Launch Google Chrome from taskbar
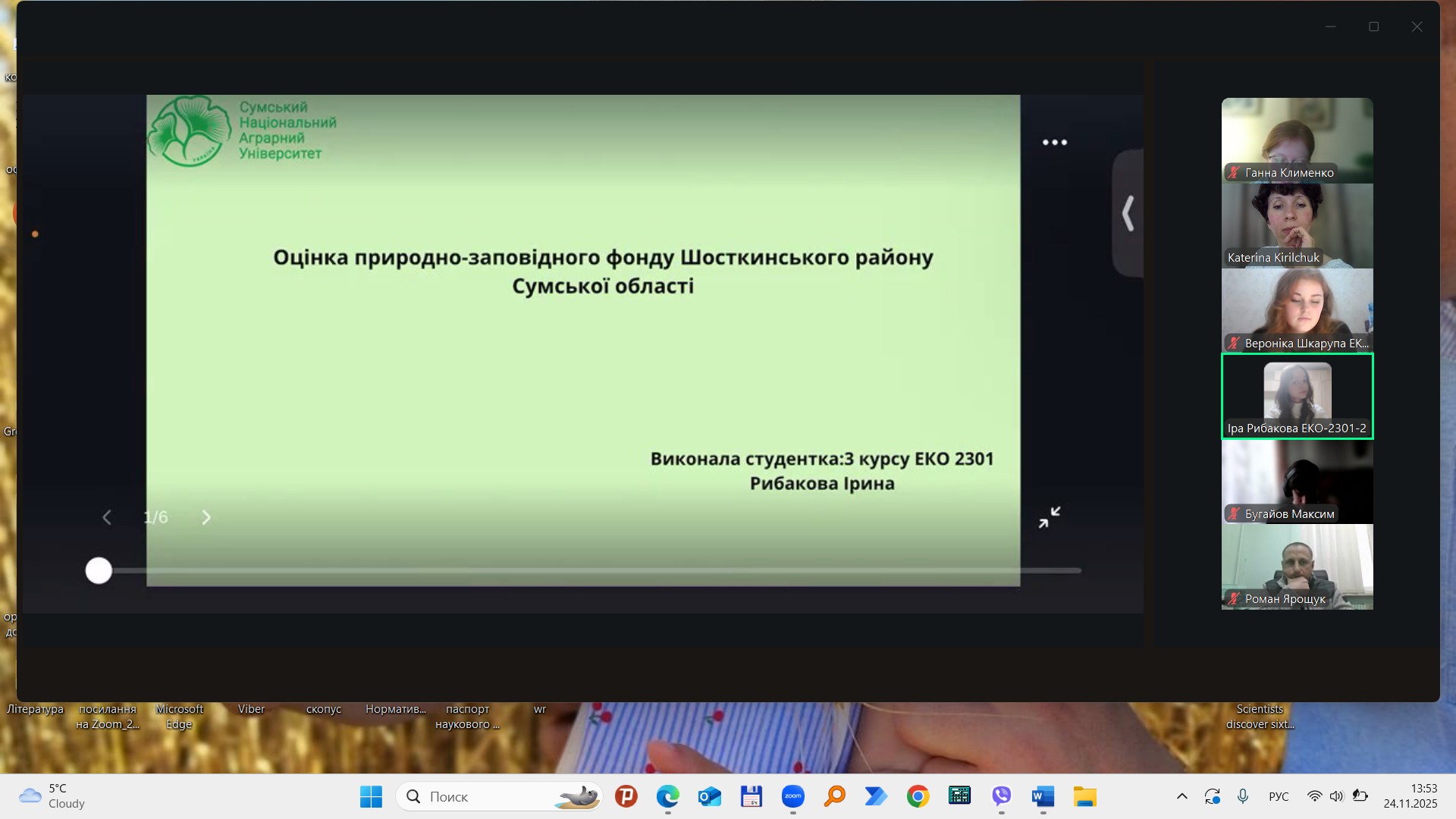1456x819 pixels. pos(918,796)
